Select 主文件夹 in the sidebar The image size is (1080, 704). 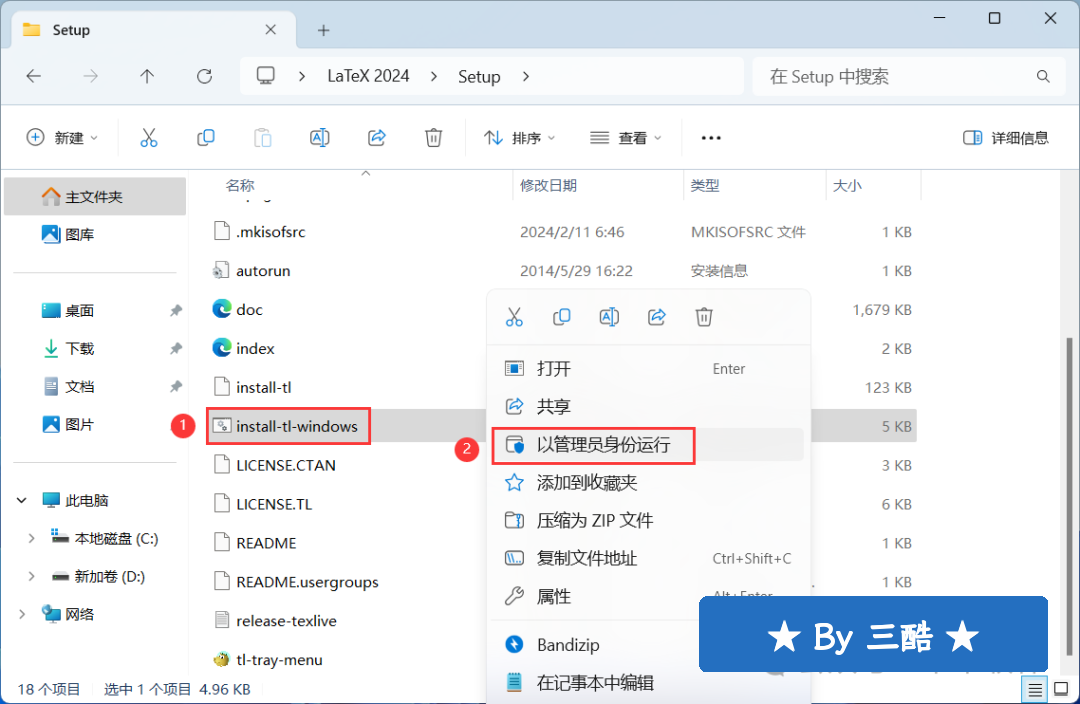[x=95, y=197]
